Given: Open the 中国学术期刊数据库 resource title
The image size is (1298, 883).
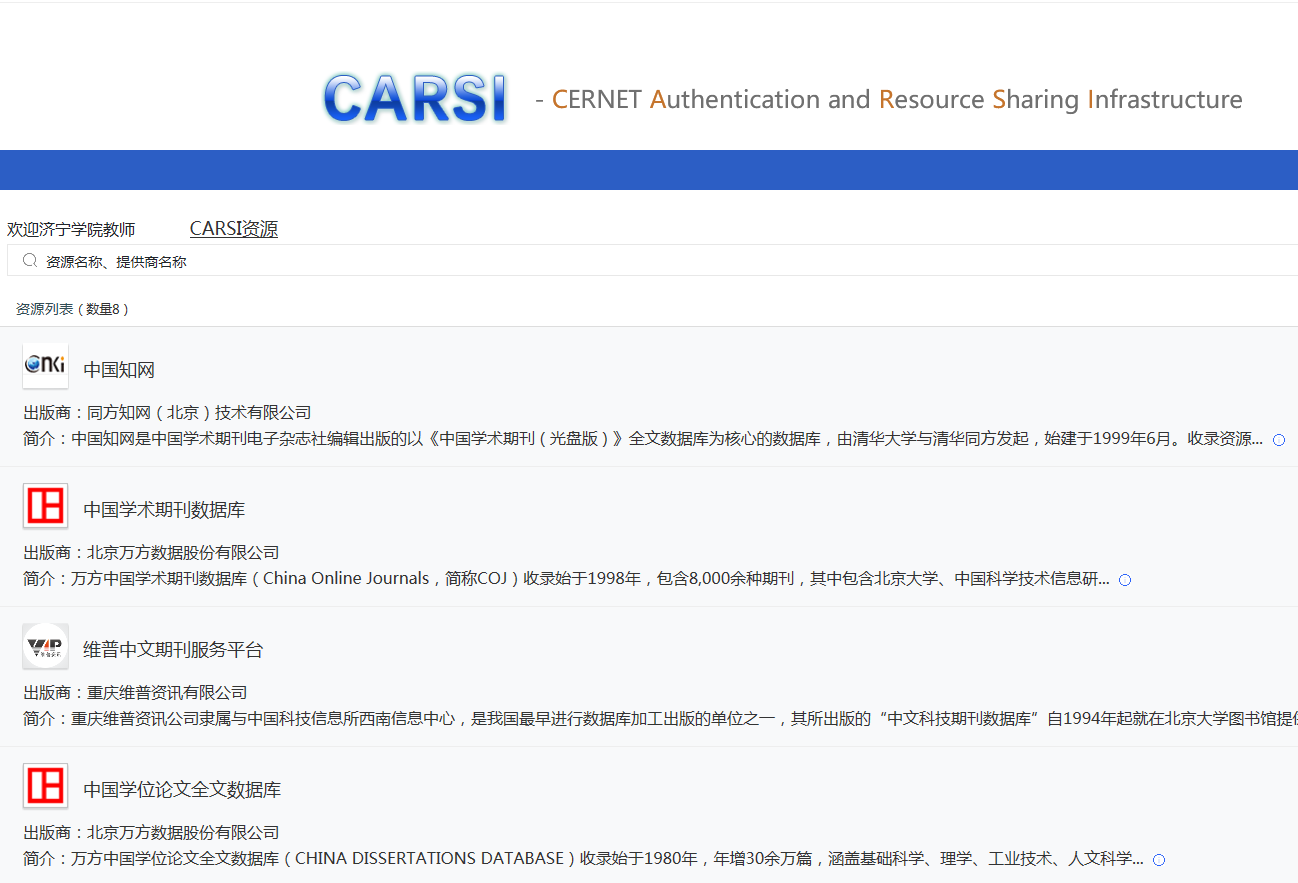Looking at the screenshot, I should tap(164, 510).
